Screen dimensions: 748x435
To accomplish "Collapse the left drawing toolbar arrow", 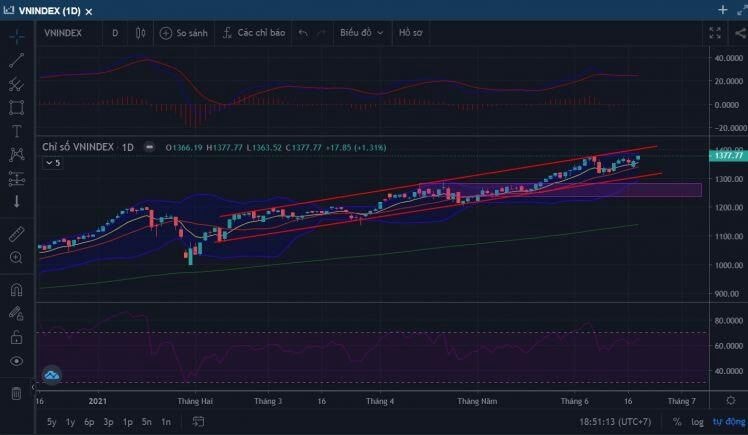I will click(x=33, y=387).
